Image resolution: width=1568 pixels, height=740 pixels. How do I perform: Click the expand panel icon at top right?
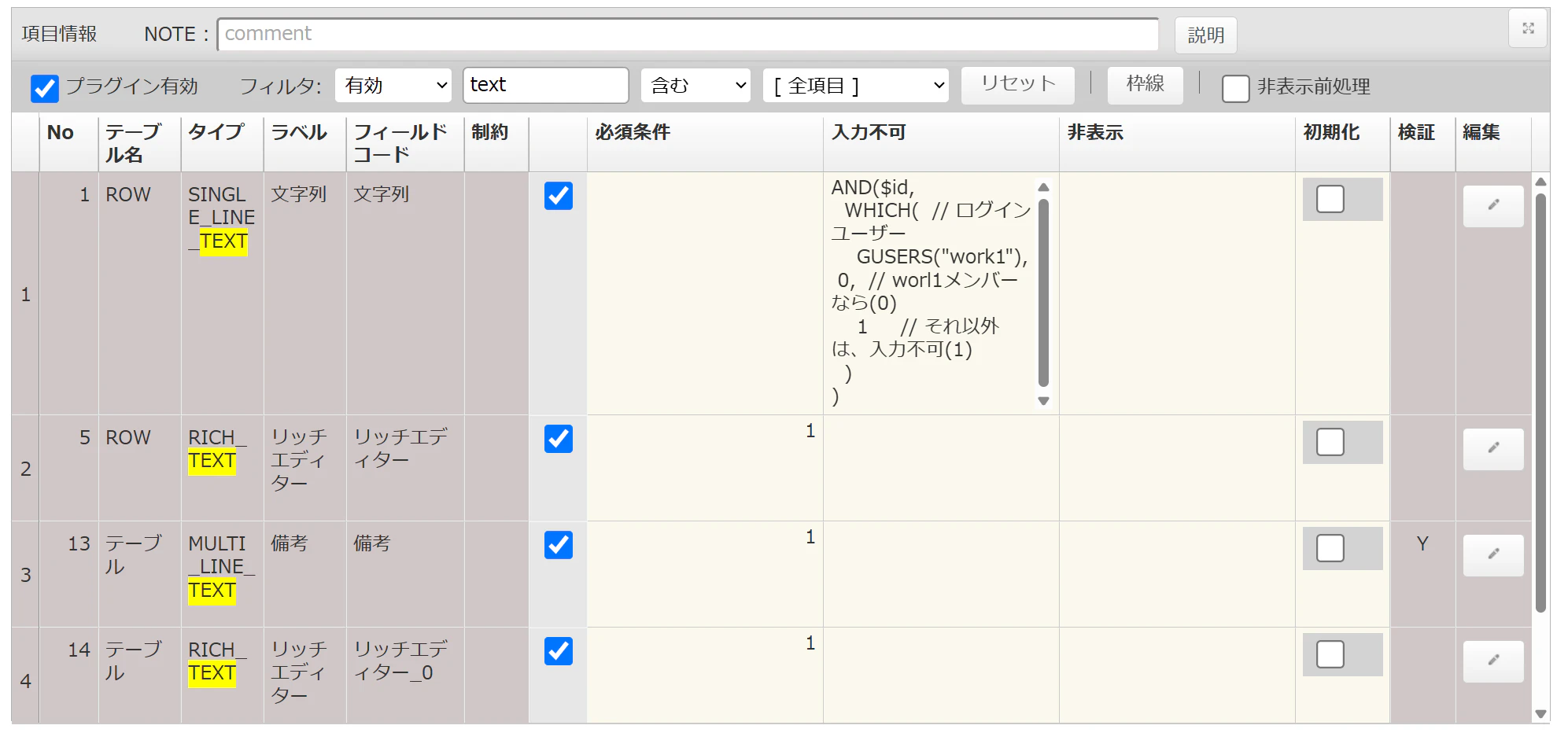[1528, 28]
